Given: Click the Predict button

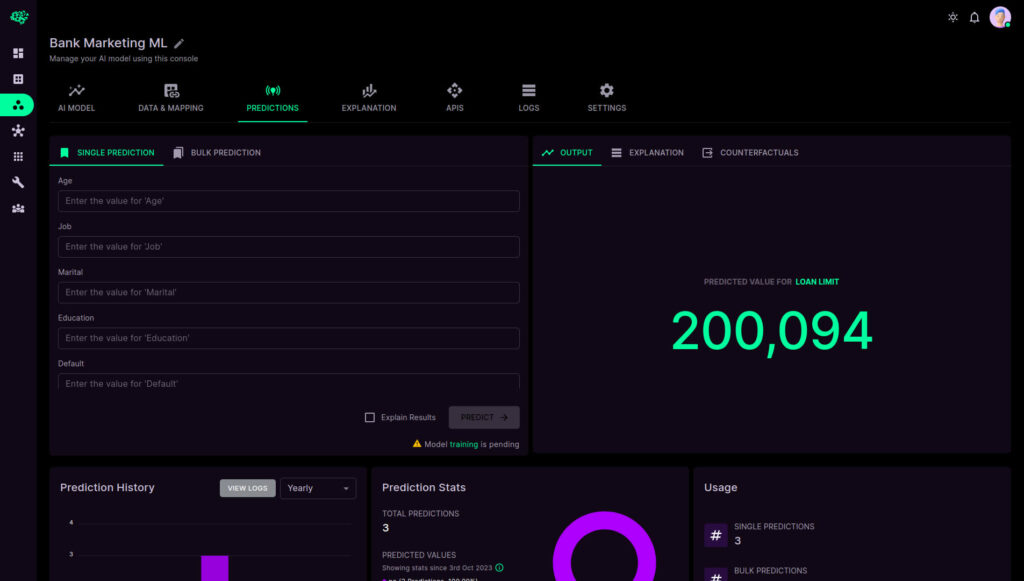Looking at the screenshot, I should 484,418.
